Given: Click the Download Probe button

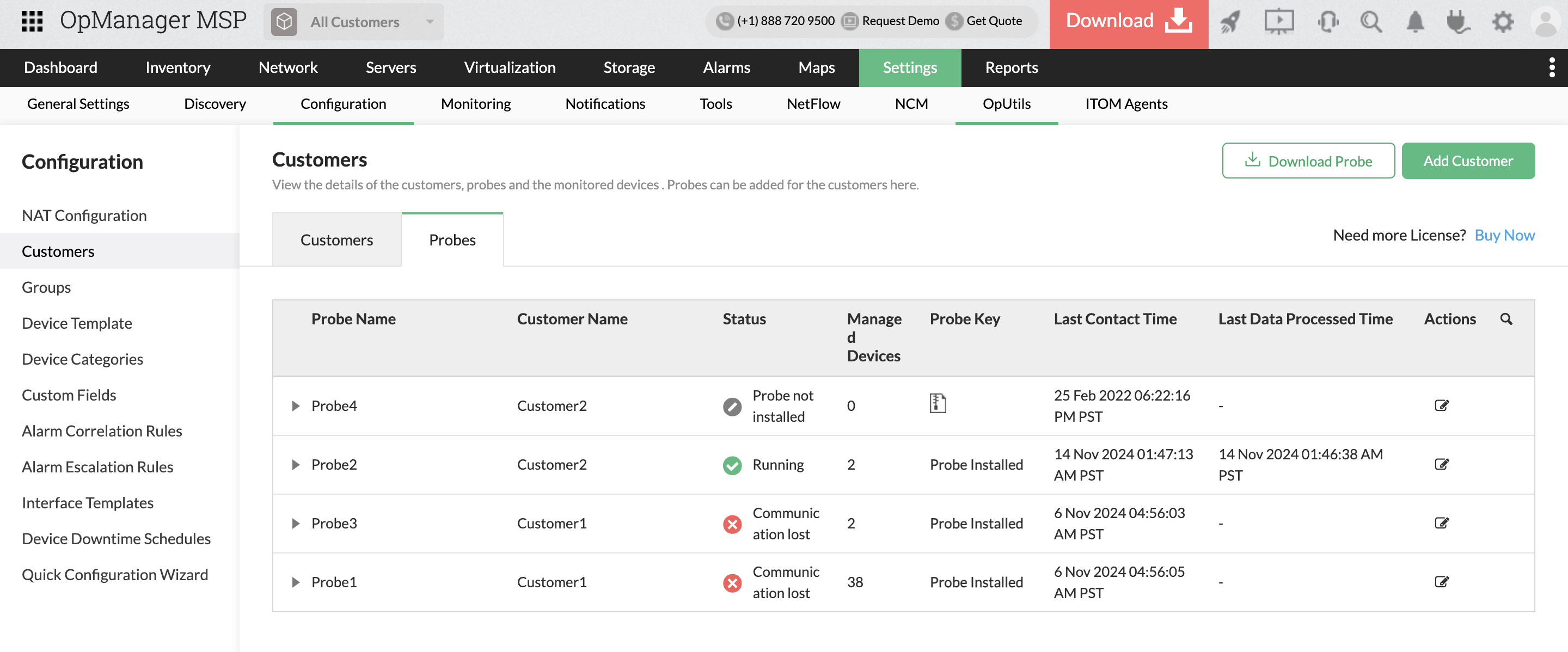Looking at the screenshot, I should point(1308,161).
